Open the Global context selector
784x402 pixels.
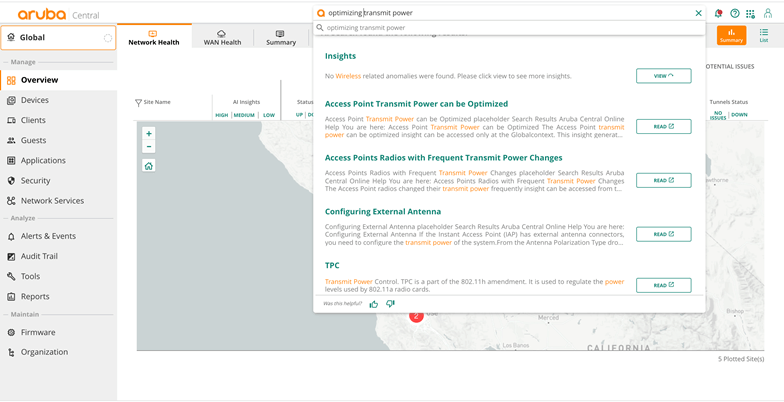(x=58, y=38)
